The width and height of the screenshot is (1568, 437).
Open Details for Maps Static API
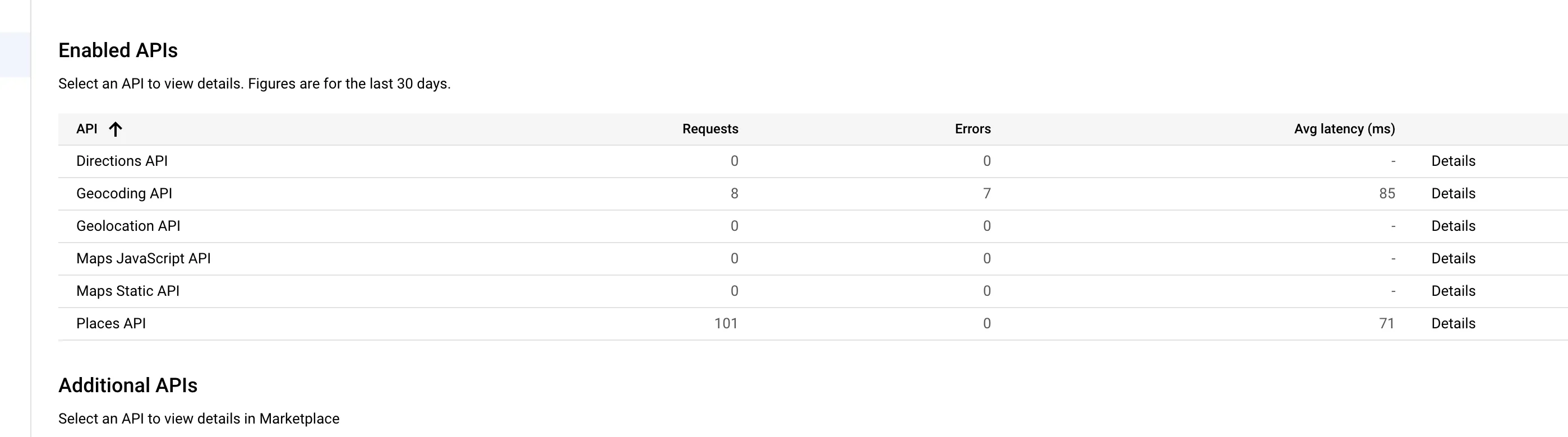pos(1453,291)
